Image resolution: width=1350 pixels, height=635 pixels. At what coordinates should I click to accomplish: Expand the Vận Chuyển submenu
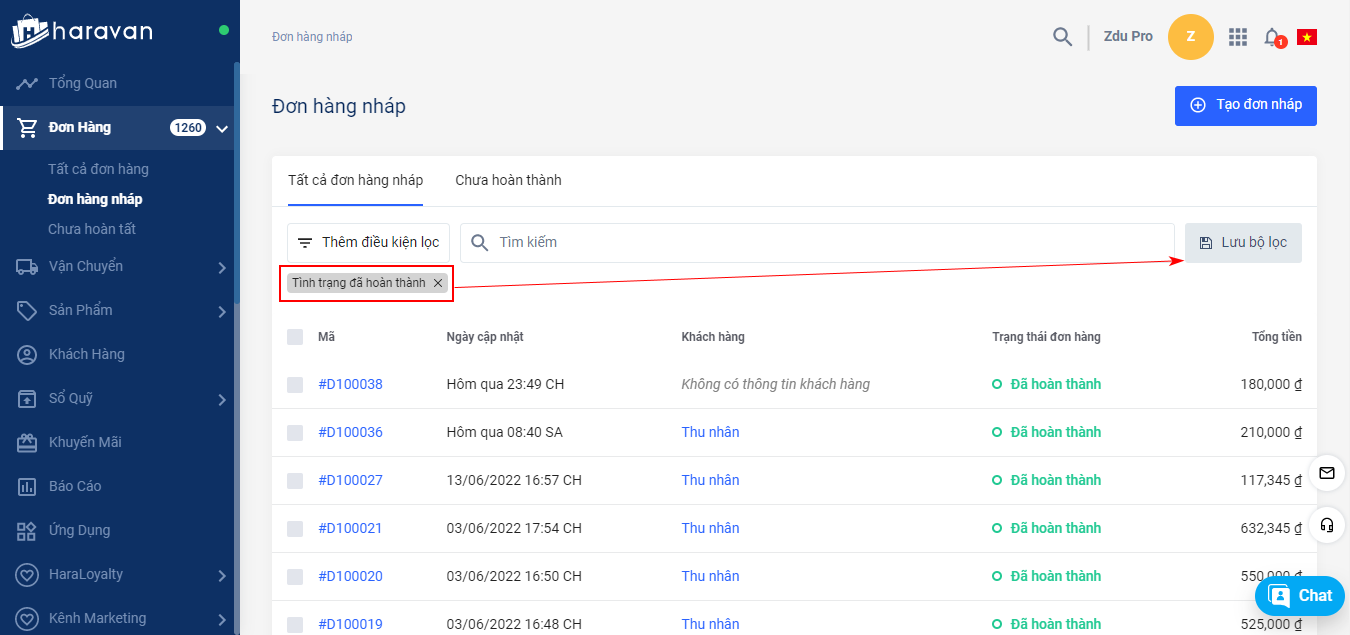click(x=222, y=267)
